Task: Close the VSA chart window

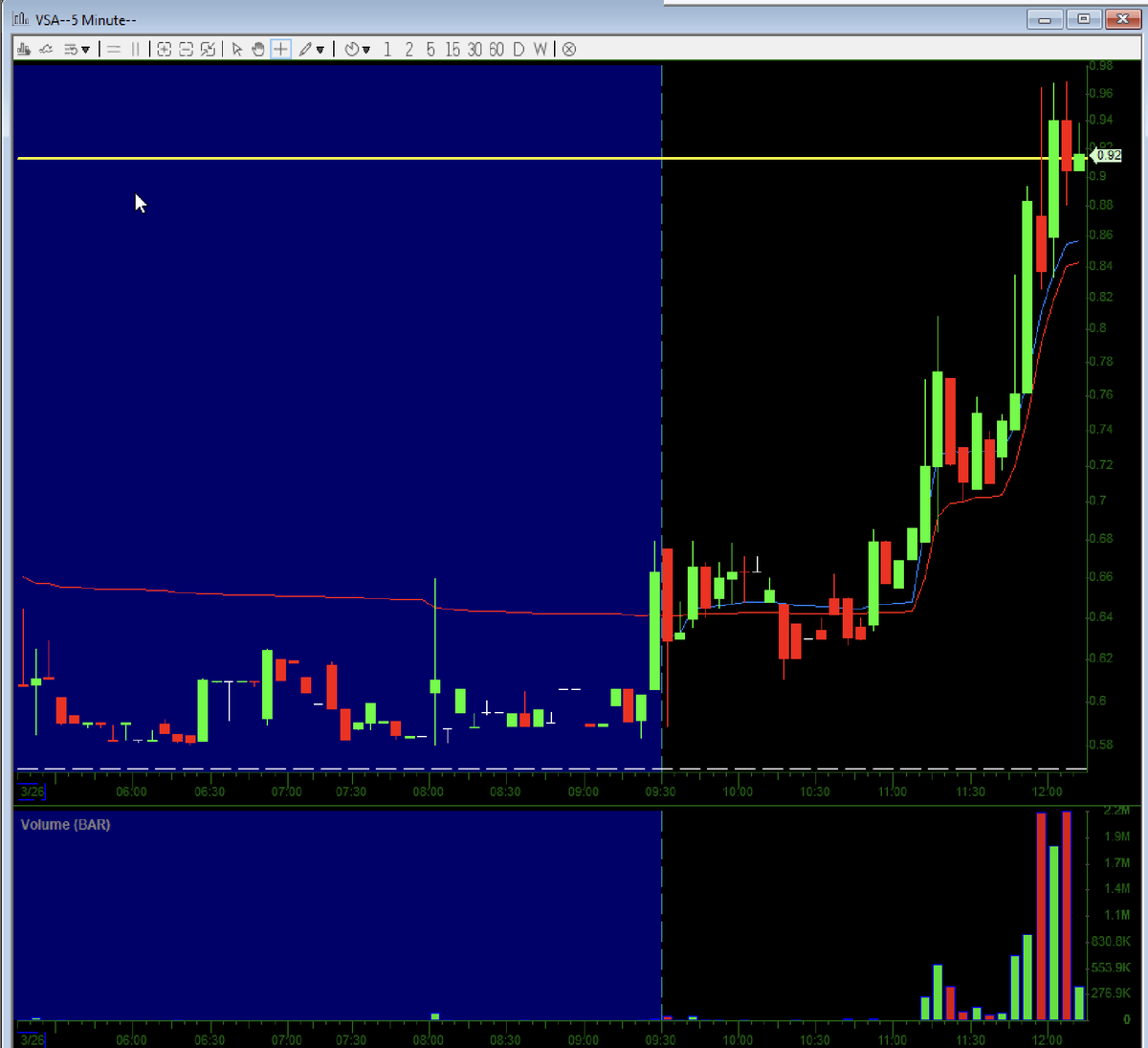Action: pos(1121,18)
